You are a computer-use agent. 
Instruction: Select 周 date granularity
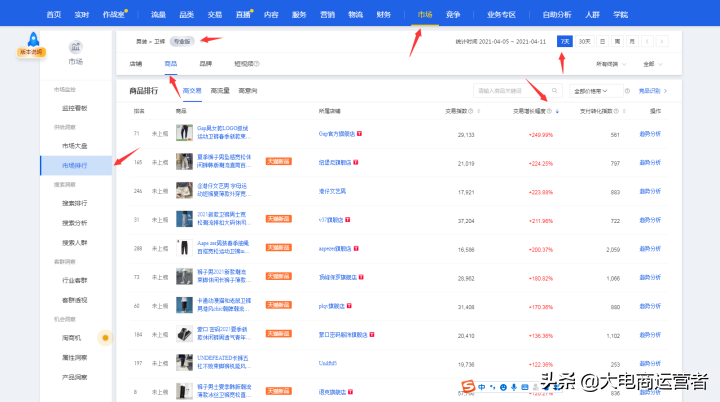617,41
